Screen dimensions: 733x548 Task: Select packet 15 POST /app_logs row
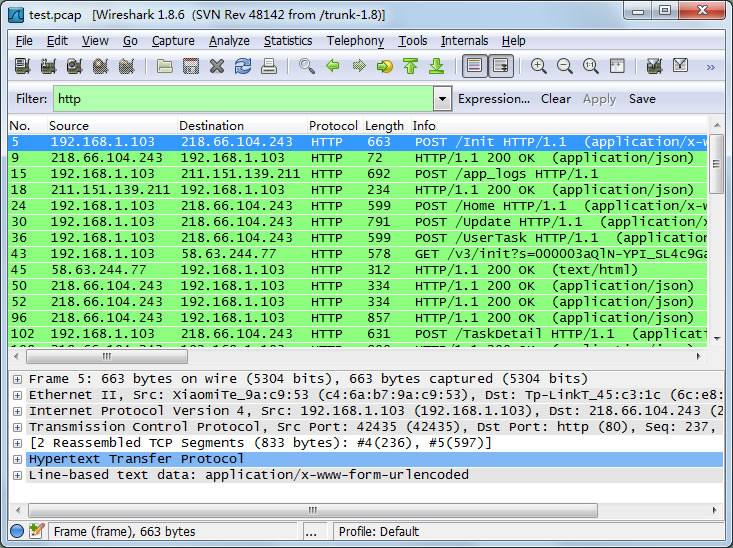[358, 174]
